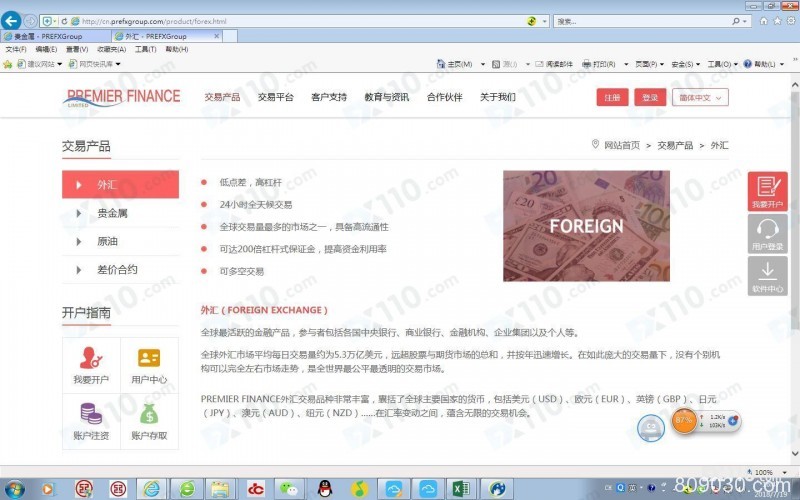Open the 合作伙伴 navigation link
The width and height of the screenshot is (800, 500).
[444, 97]
